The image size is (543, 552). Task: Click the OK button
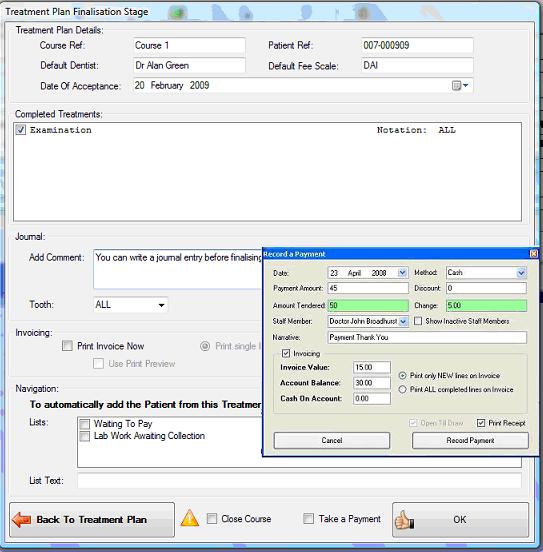click(x=460, y=520)
